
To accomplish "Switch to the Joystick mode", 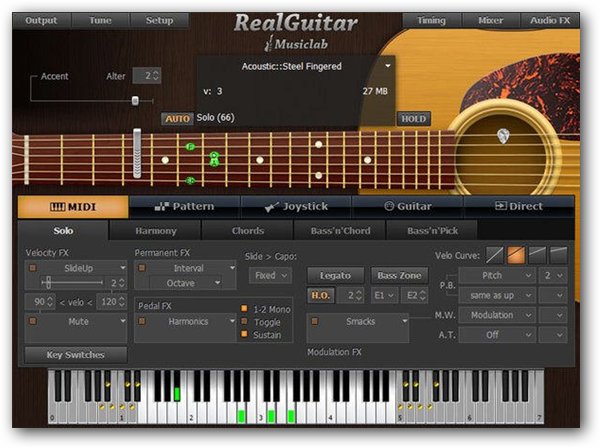I will tap(296, 207).
